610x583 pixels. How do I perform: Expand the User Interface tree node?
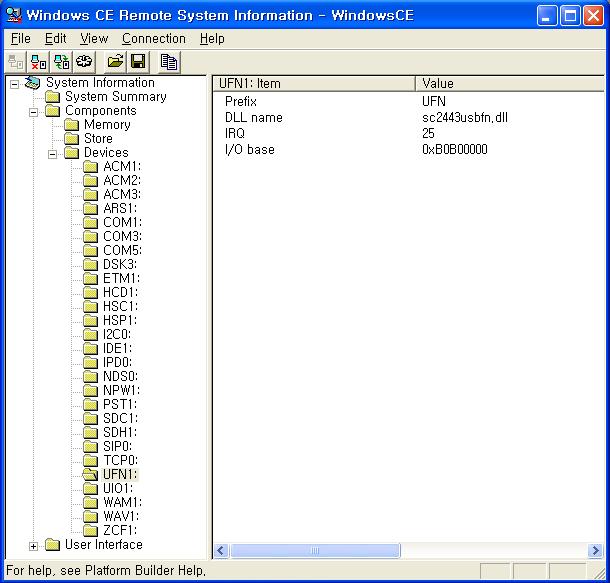tap(33, 546)
